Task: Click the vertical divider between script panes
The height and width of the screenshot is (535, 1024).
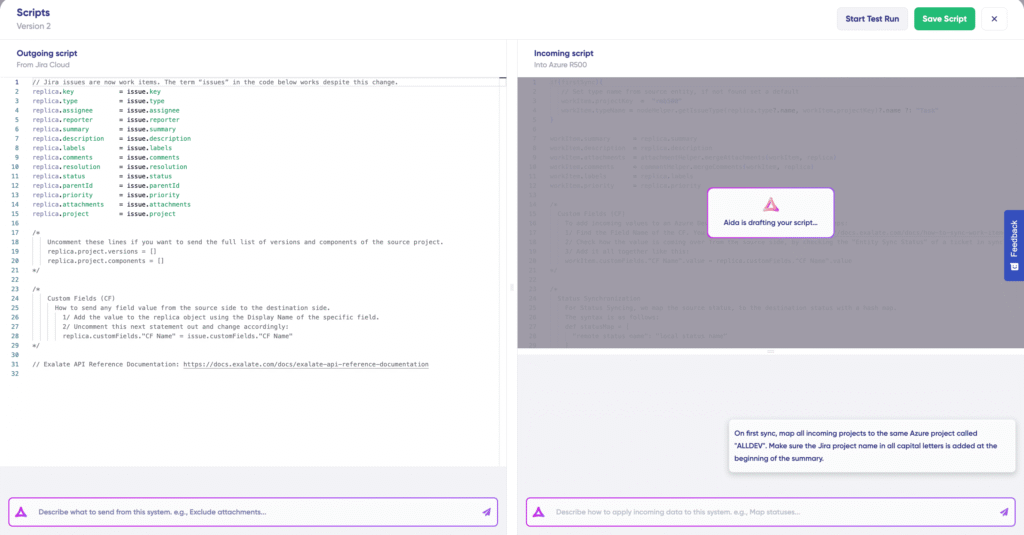Action: click(511, 287)
